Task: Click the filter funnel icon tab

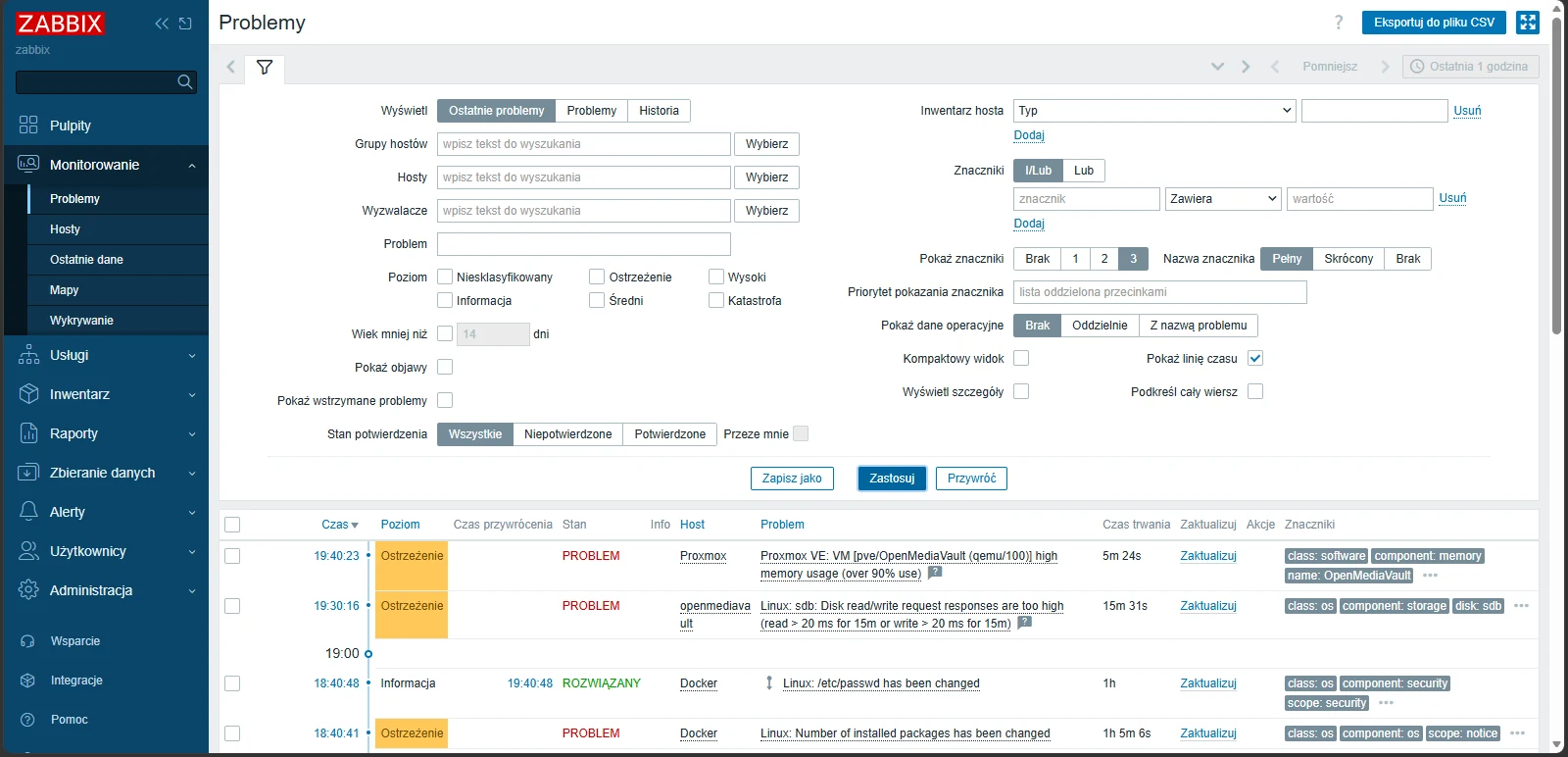Action: (265, 67)
